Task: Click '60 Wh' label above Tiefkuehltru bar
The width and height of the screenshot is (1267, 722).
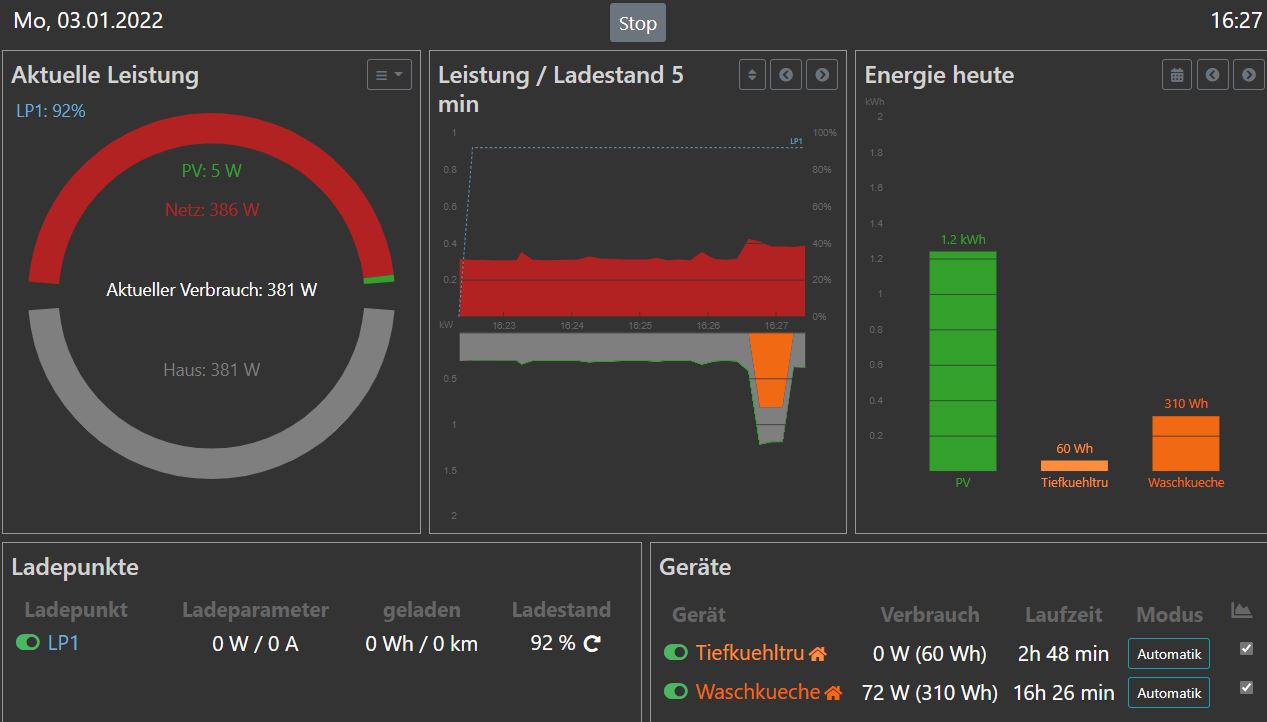Action: click(1074, 449)
